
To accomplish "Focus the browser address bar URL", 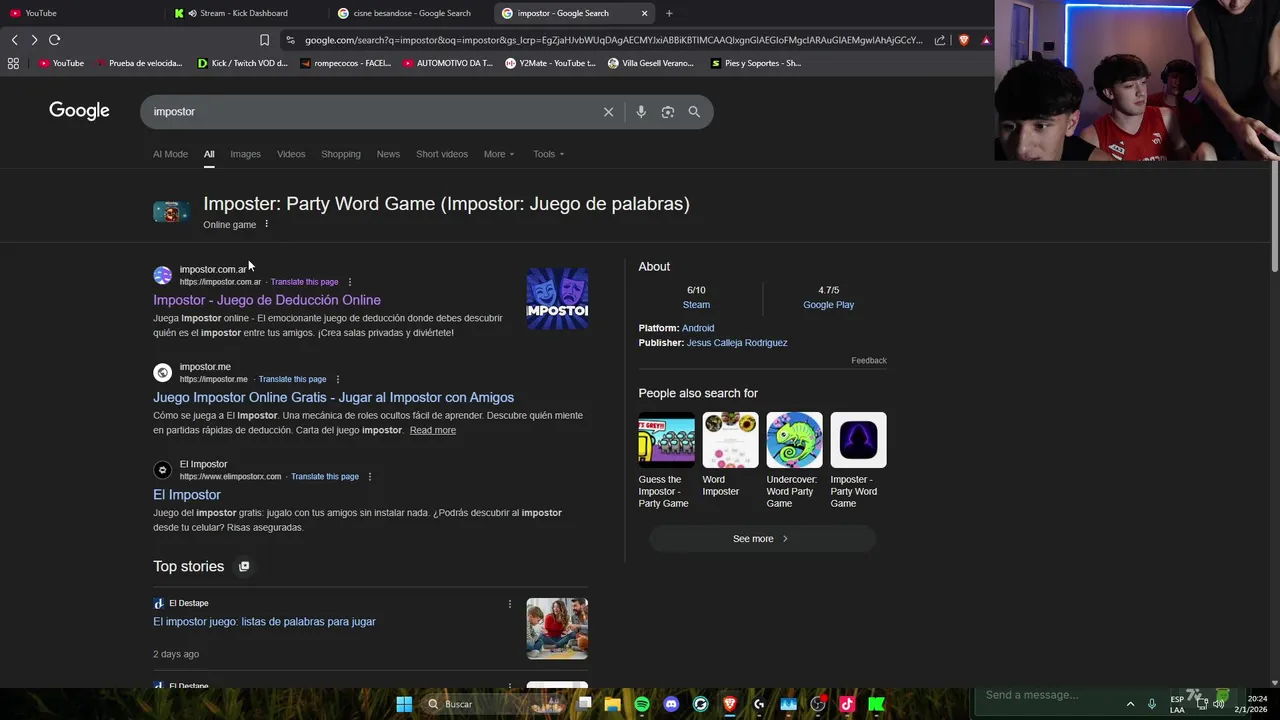I will 613,40.
